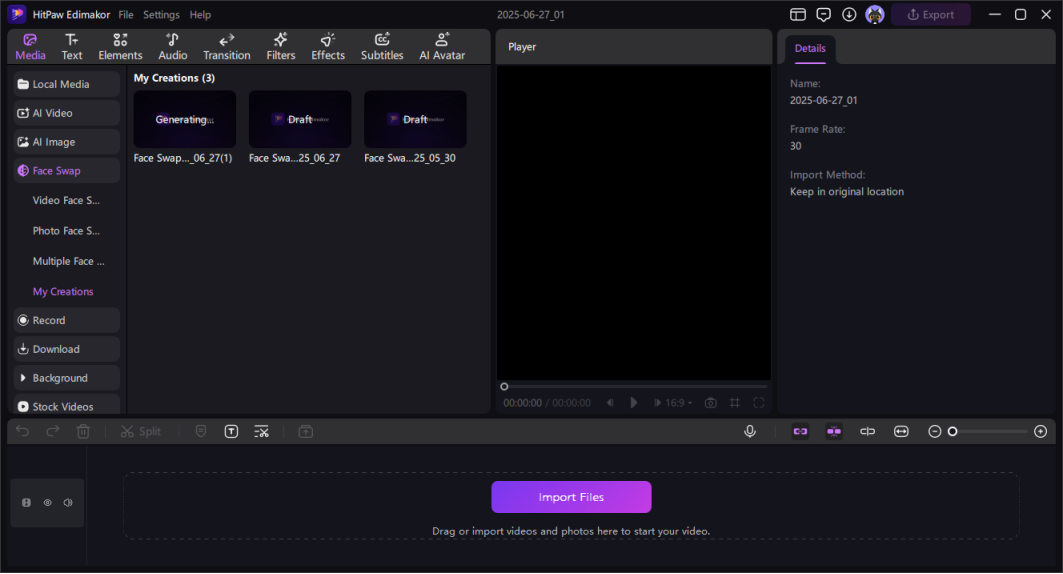Screen dimensions: 1063x574
Task: Open the download center icon in title bar
Action: pyautogui.click(x=849, y=14)
